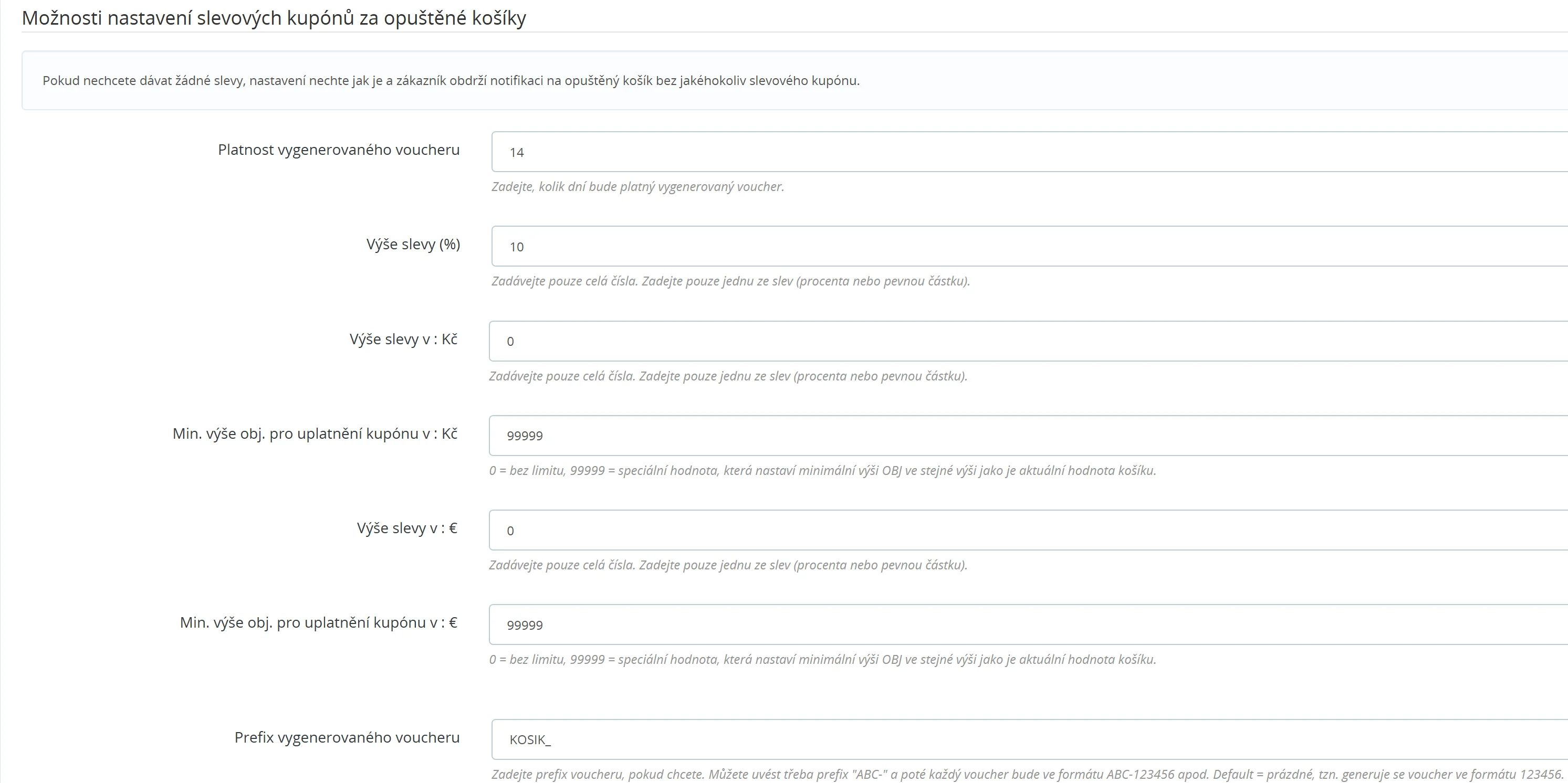
Task: Click the hint about voucher validity days
Action: 637,187
